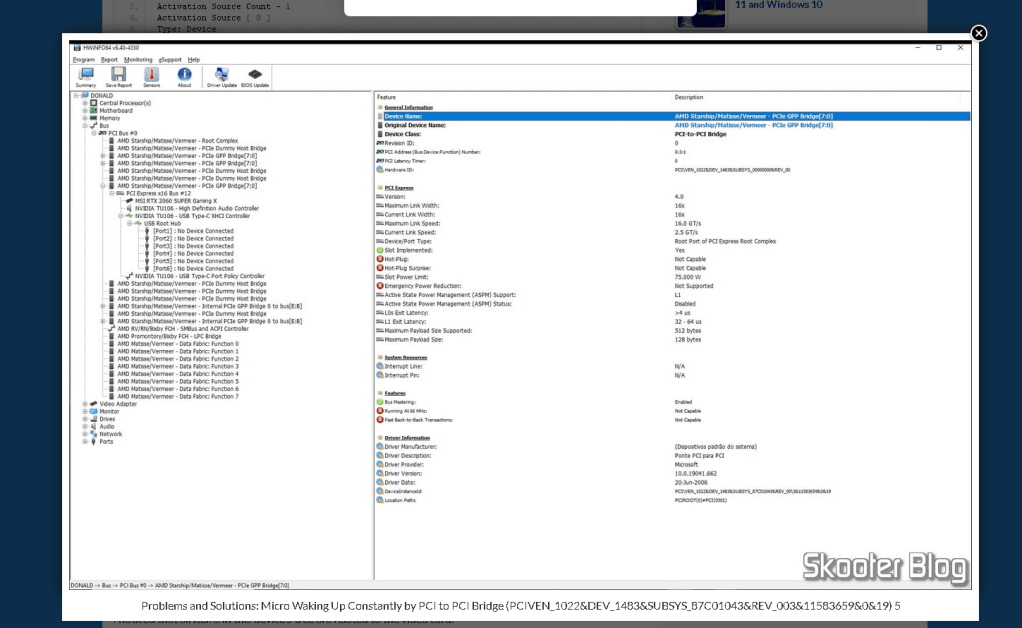The image size is (1022, 628).
Task: Click the About info icon
Action: click(184, 74)
